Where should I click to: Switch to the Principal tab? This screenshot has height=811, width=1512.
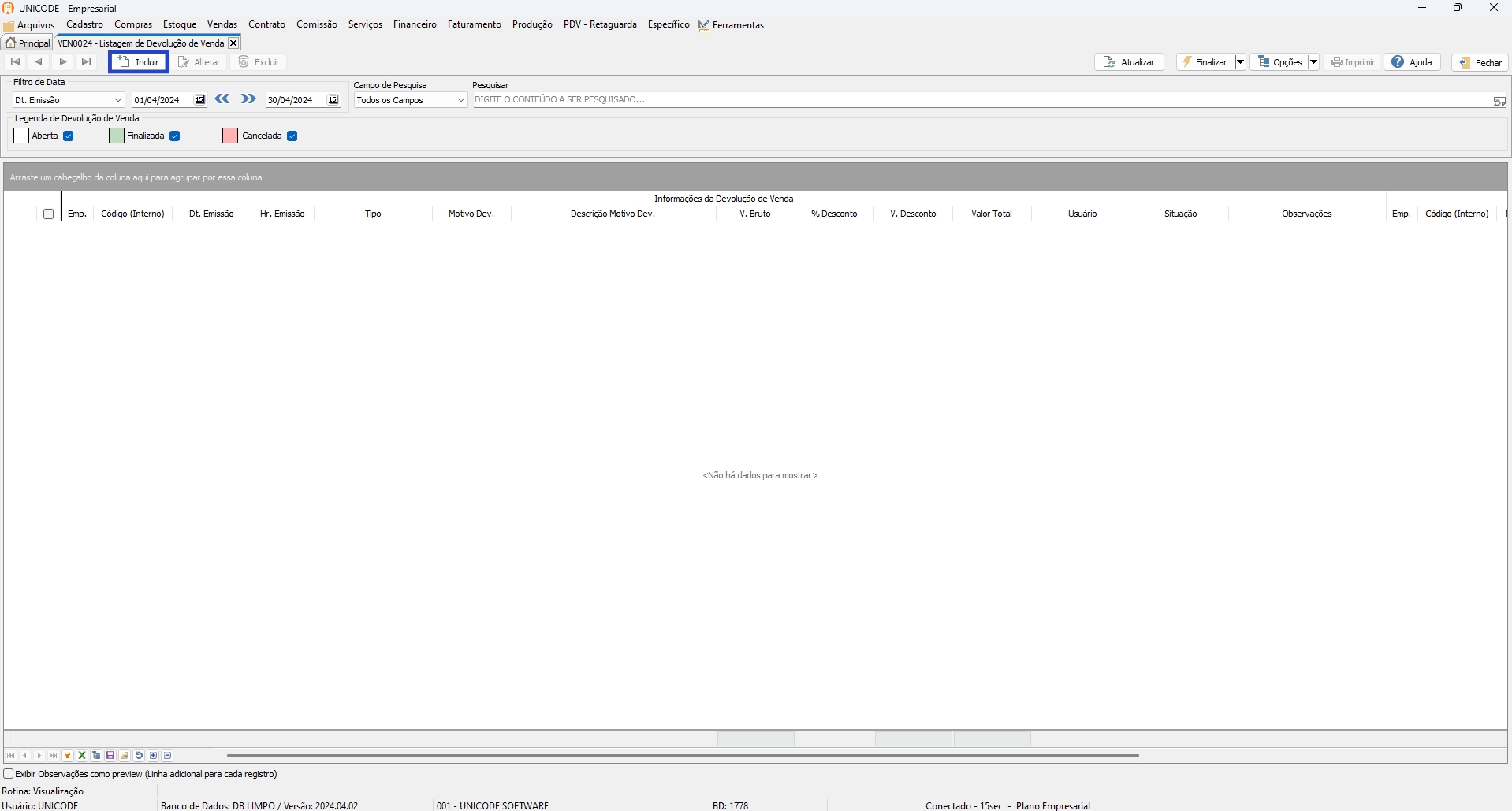(28, 43)
